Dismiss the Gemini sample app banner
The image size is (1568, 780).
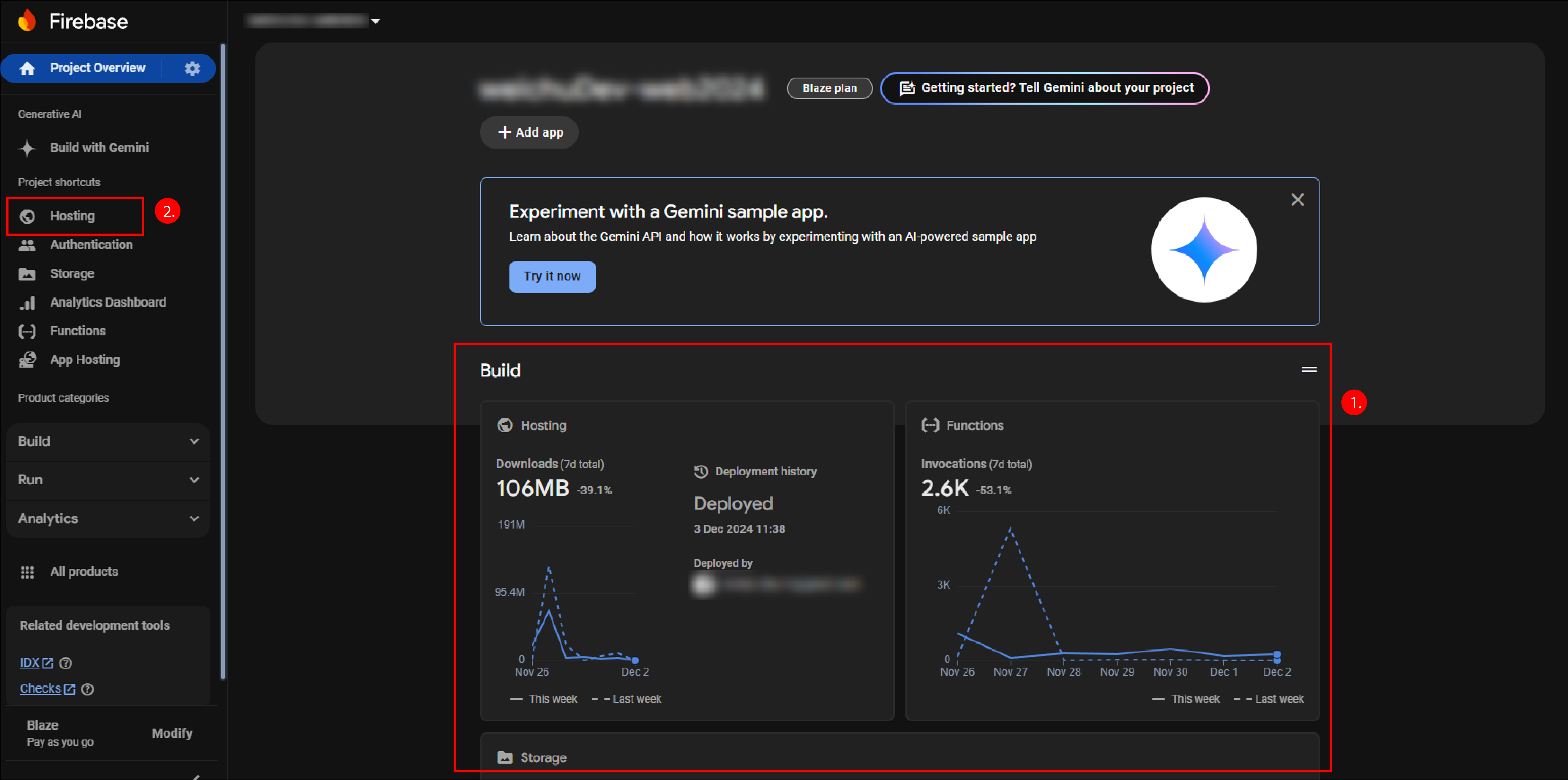coord(1298,200)
